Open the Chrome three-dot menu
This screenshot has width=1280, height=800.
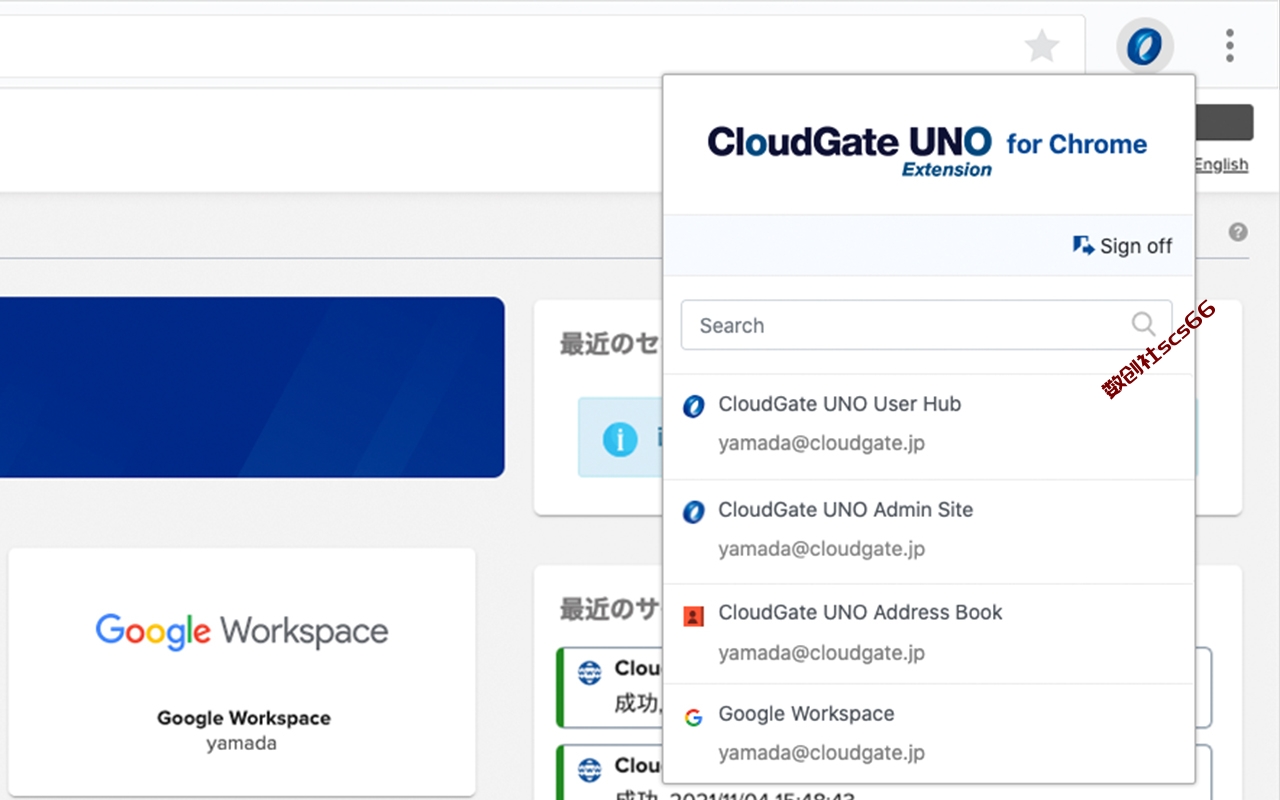[x=1229, y=46]
